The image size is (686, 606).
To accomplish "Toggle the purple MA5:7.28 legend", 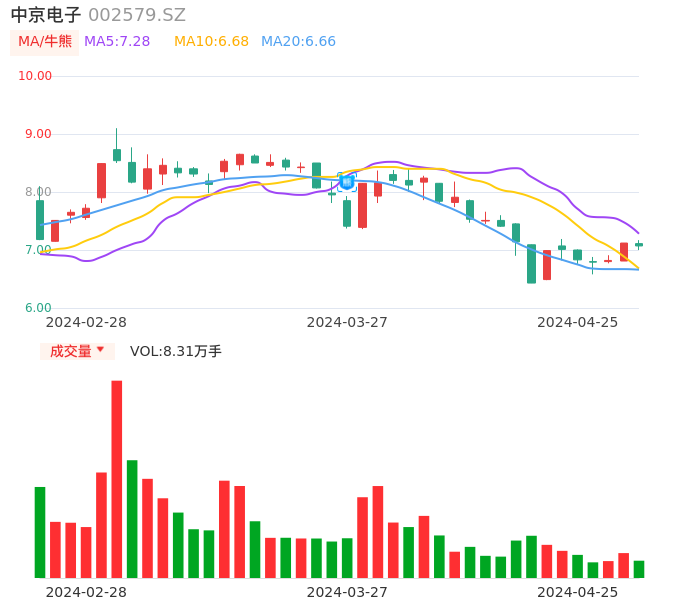I will click(x=117, y=42).
